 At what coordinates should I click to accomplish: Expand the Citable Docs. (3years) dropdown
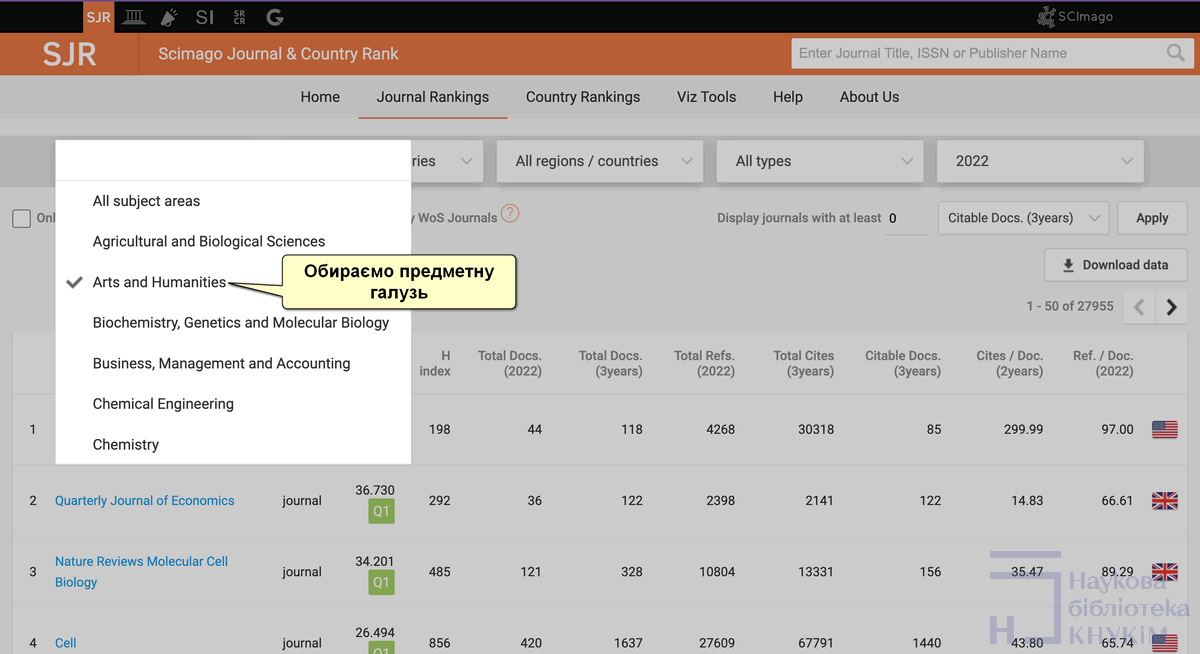[1022, 218]
